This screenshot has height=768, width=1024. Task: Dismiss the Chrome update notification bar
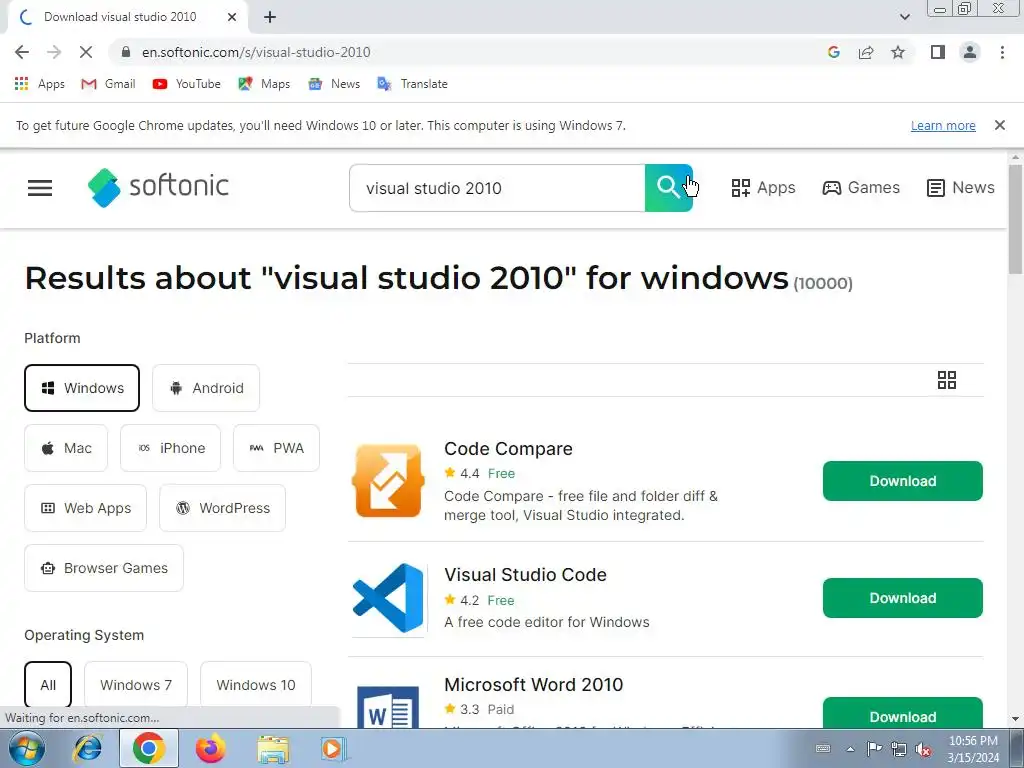pos(999,125)
